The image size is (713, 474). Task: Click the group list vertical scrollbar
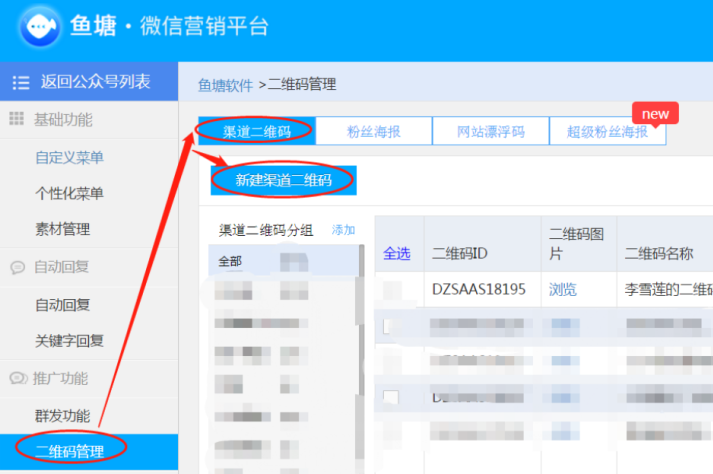coord(362,318)
